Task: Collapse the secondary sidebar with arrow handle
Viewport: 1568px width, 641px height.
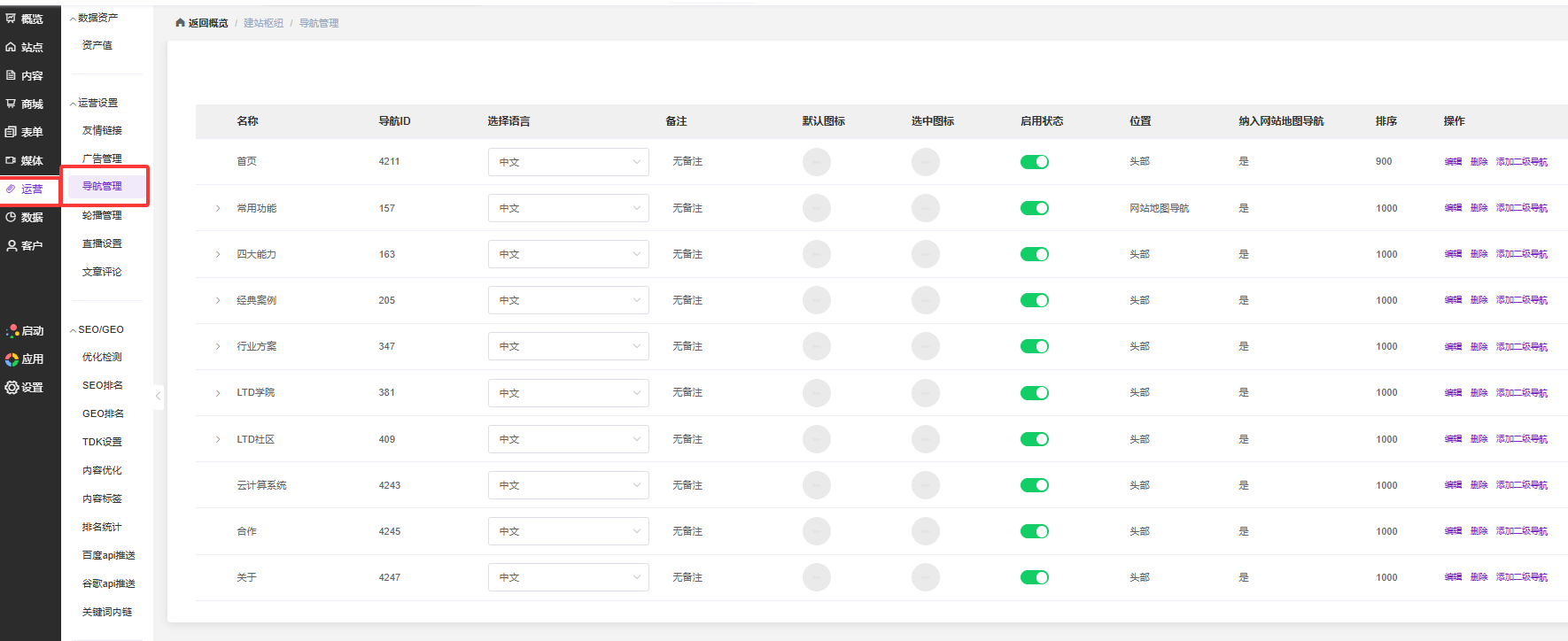Action: (x=158, y=396)
